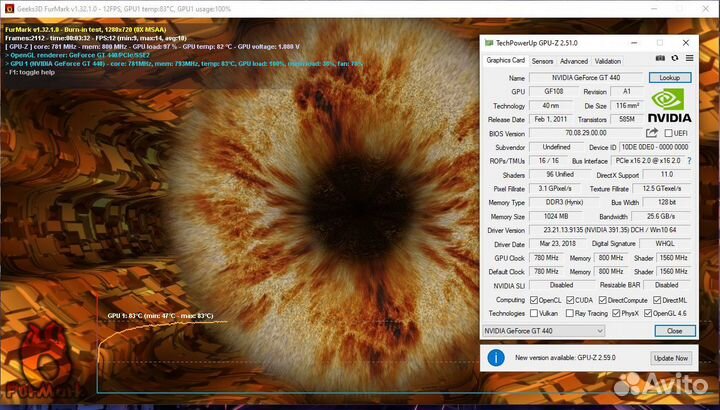Click the Lookup button
The width and height of the screenshot is (720, 410).
670,77
